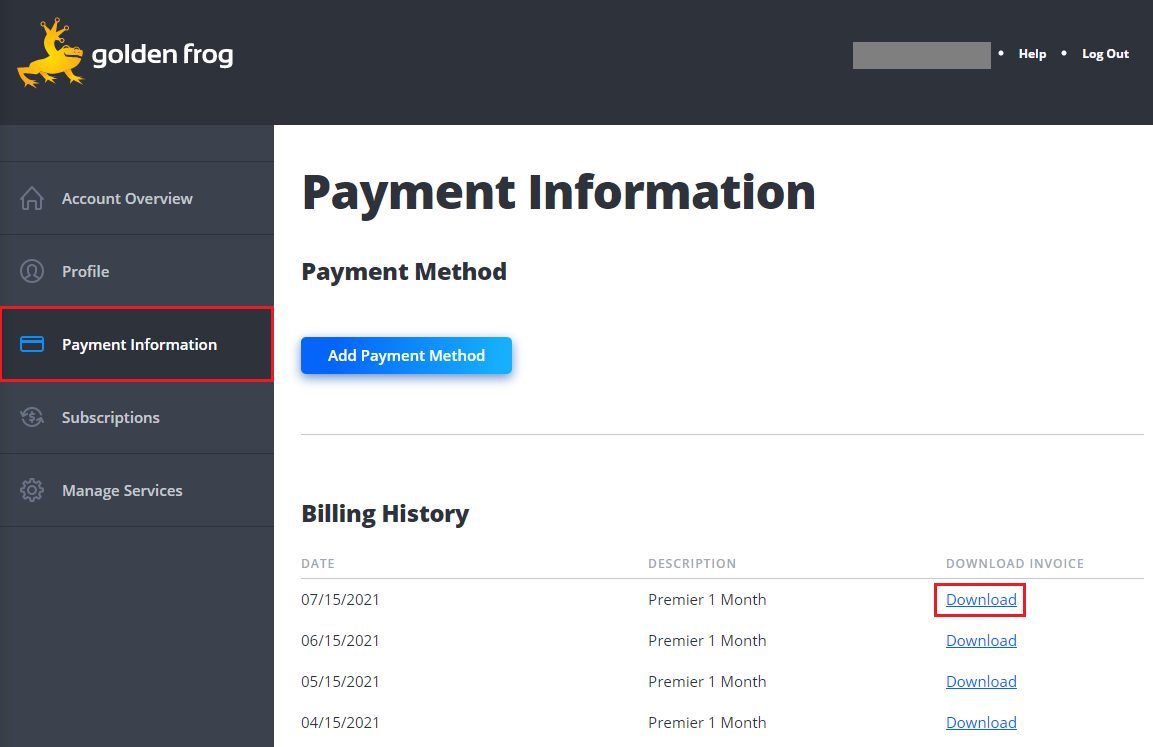The width and height of the screenshot is (1153, 747).
Task: Click the Subscriptions dollar refresh icon
Action: click(31, 417)
